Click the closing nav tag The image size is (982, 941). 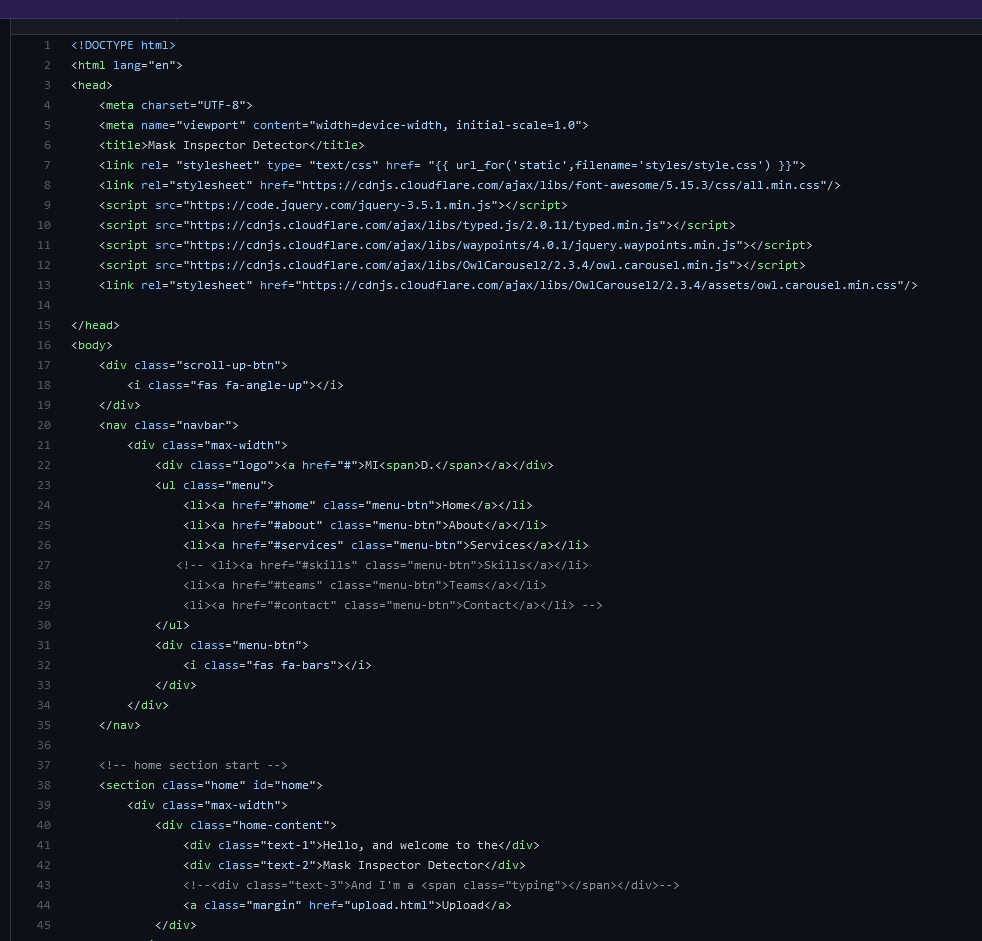120,726
